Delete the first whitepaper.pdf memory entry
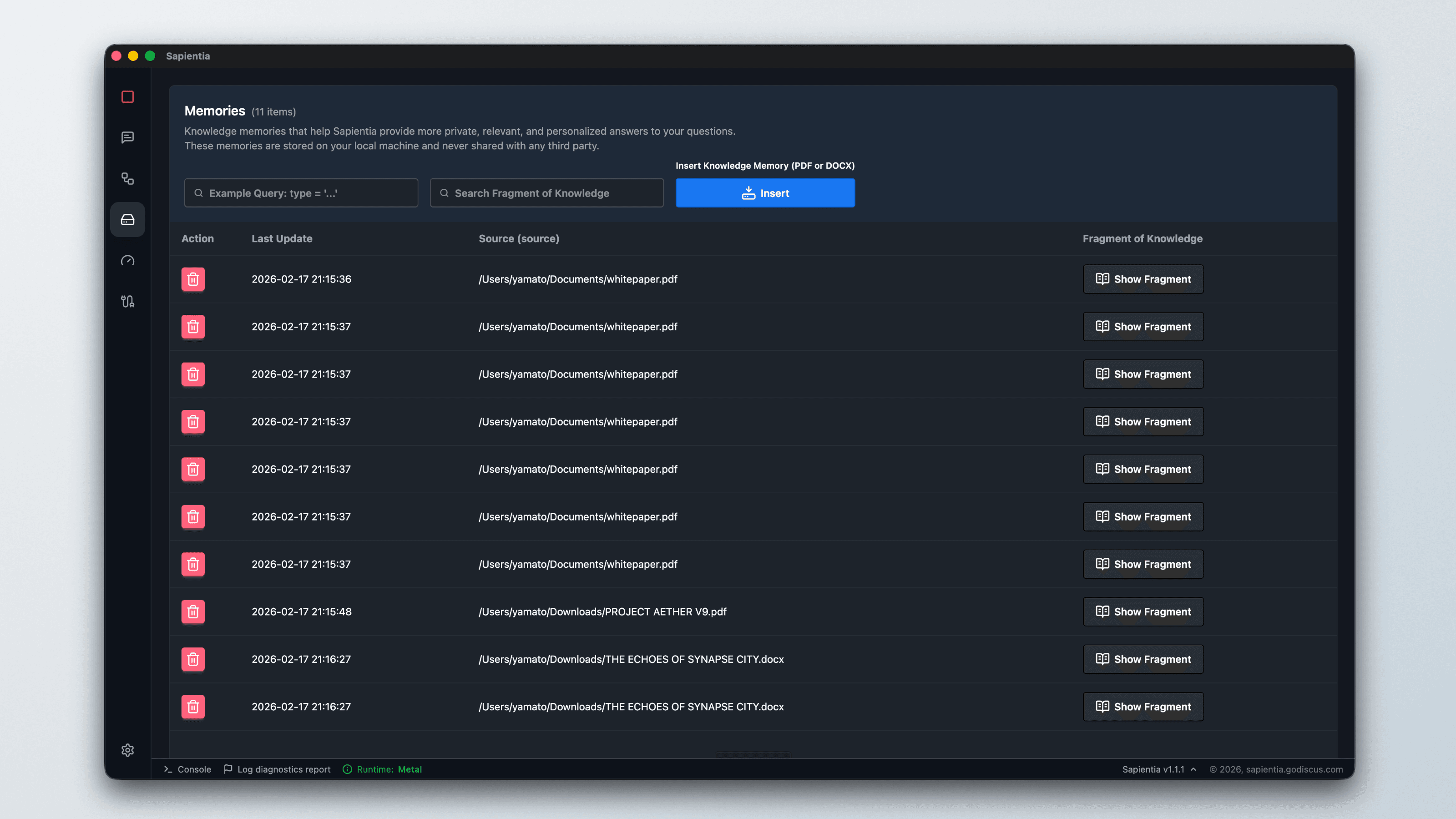1456x819 pixels. (193, 278)
